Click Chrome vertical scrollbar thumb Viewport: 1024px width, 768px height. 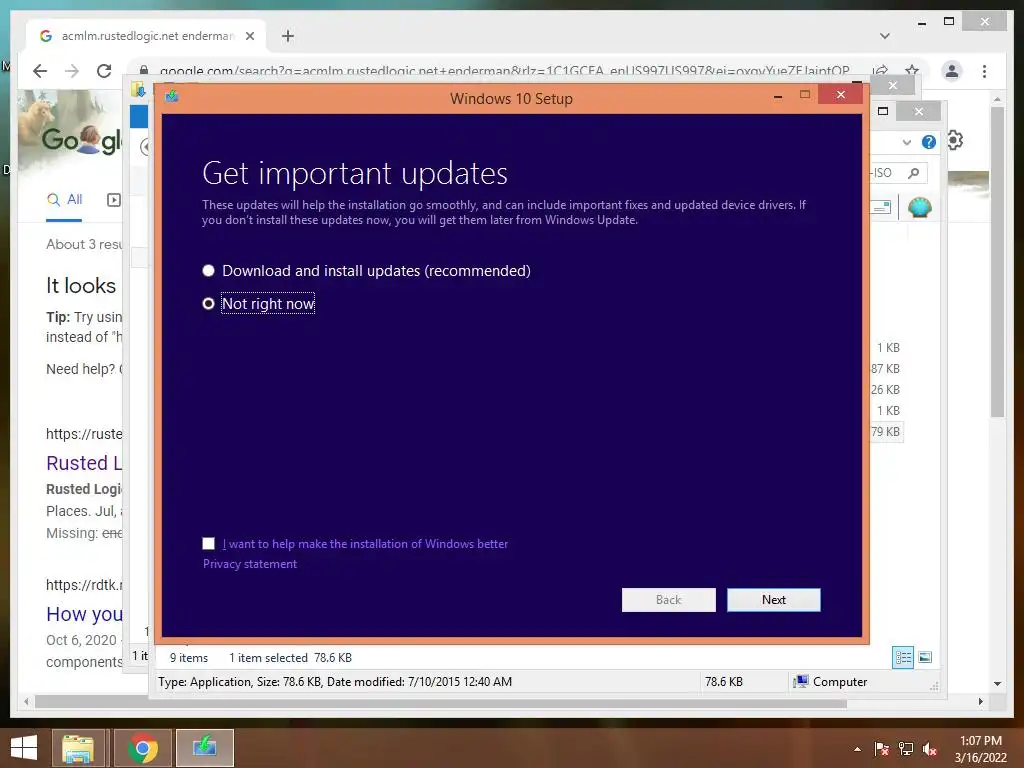997,261
